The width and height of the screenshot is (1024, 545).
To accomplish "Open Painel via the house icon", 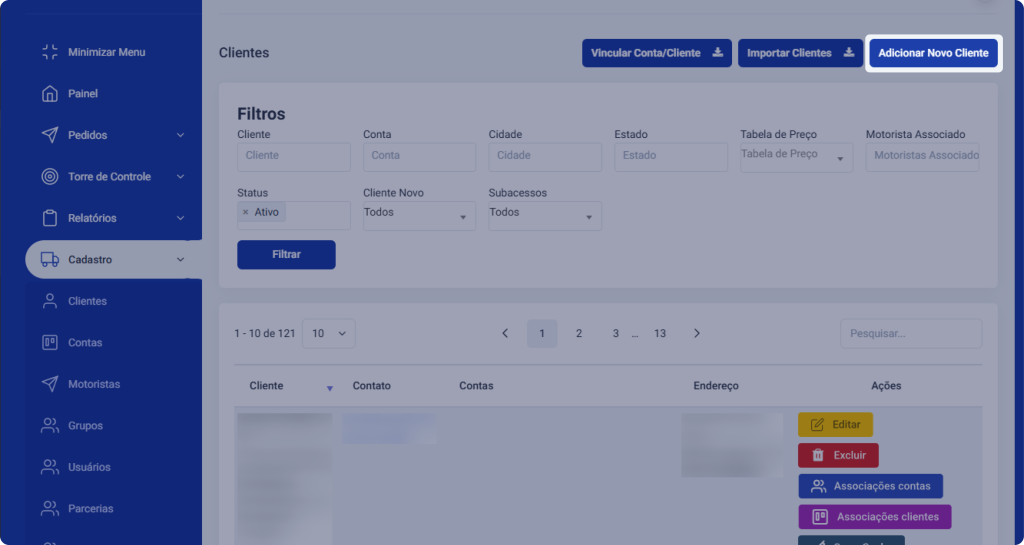I will pos(49,94).
